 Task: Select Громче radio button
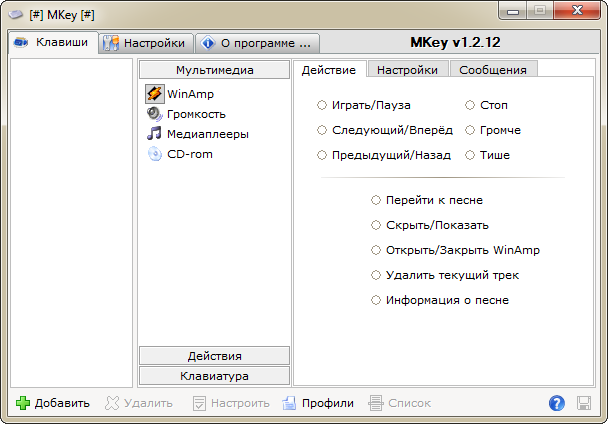click(x=470, y=130)
